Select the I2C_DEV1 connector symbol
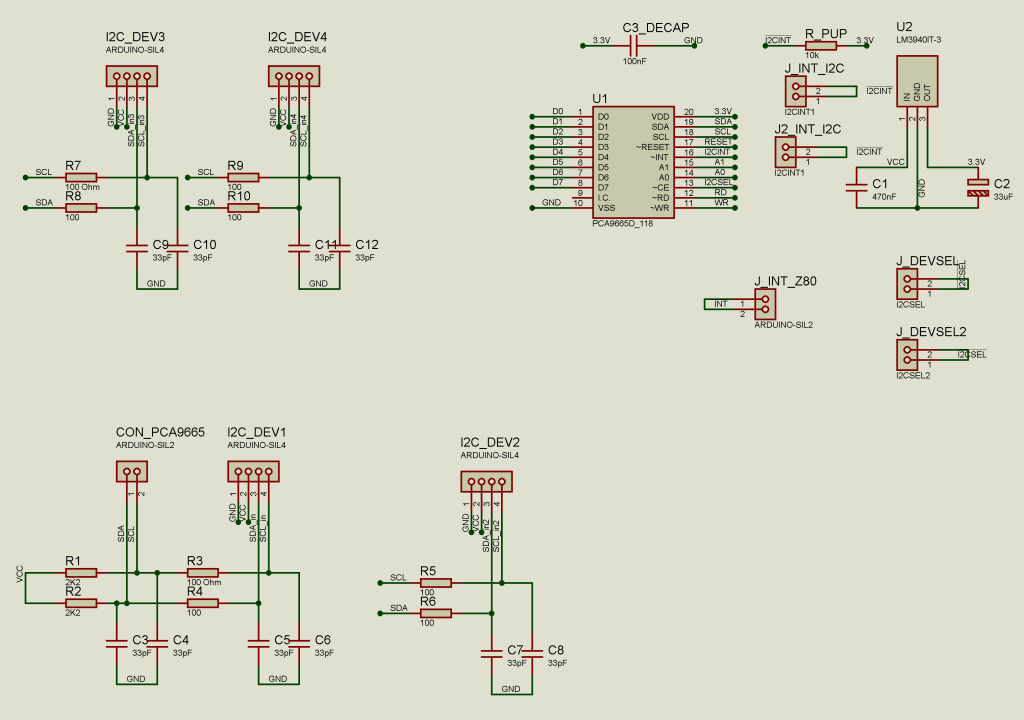The width and height of the screenshot is (1024, 720). pos(252,471)
